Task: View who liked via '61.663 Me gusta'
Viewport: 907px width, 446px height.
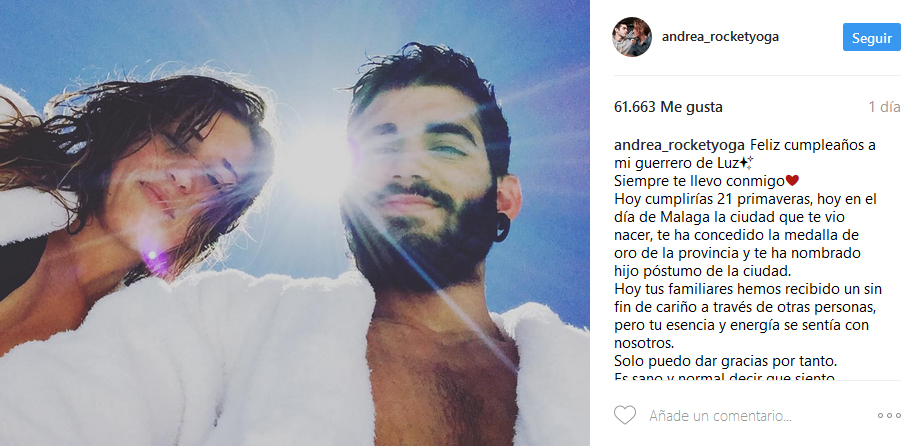Action: [x=668, y=107]
